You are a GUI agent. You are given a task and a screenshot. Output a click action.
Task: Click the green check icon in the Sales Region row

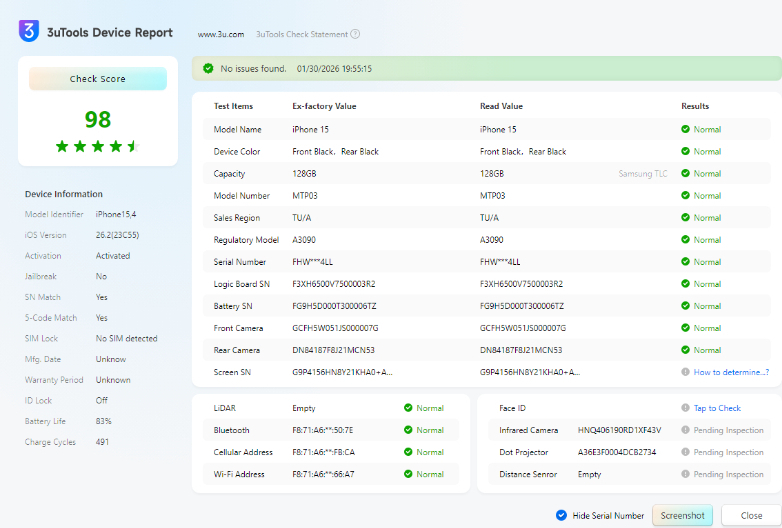click(x=685, y=217)
